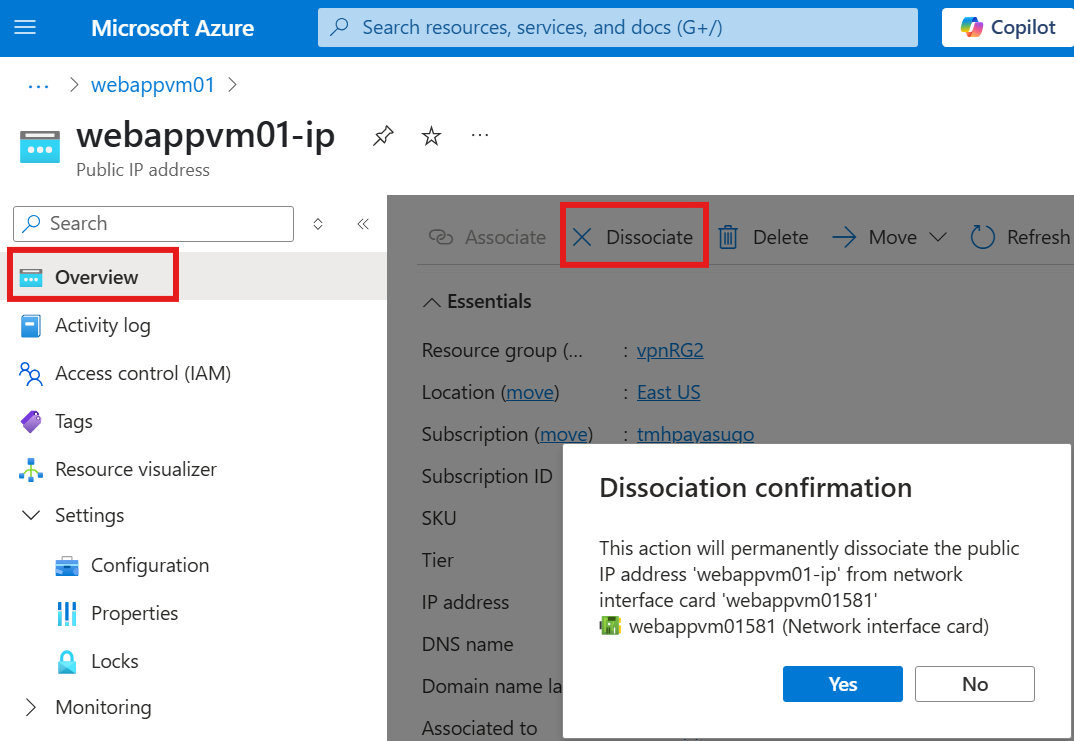Open Copilot
This screenshot has width=1074, height=741.
point(1008,27)
